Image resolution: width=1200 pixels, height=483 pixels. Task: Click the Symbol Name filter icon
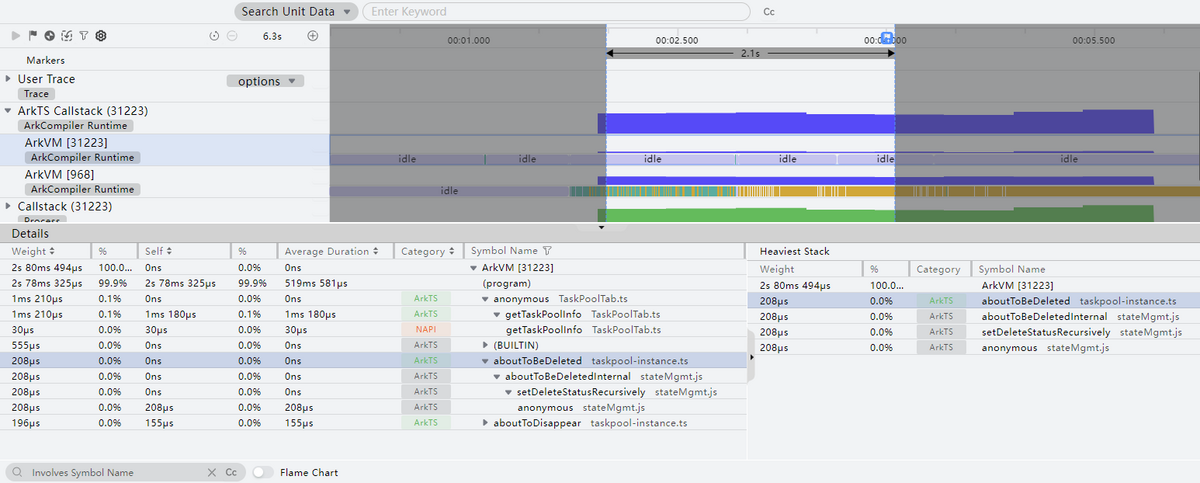pos(547,252)
